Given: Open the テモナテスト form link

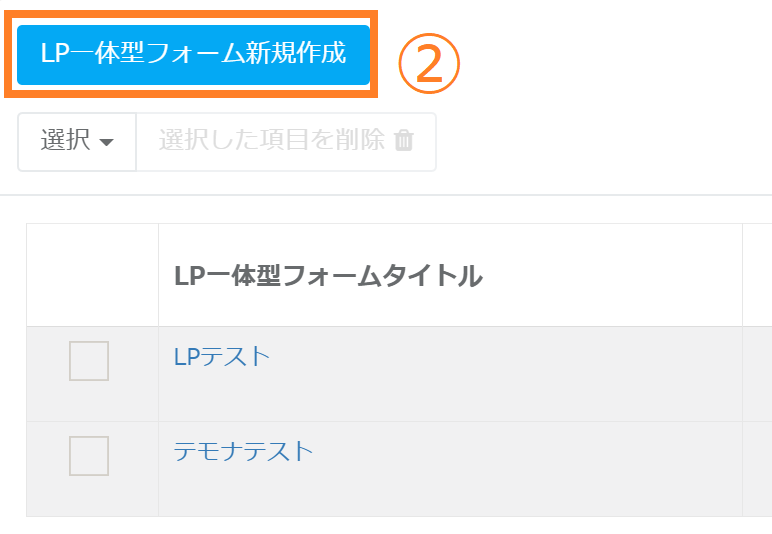Looking at the screenshot, I should (x=244, y=451).
